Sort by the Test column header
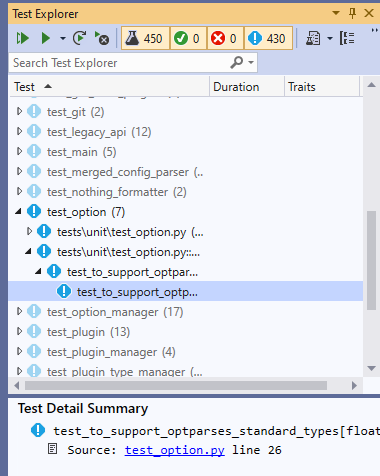 pos(109,87)
